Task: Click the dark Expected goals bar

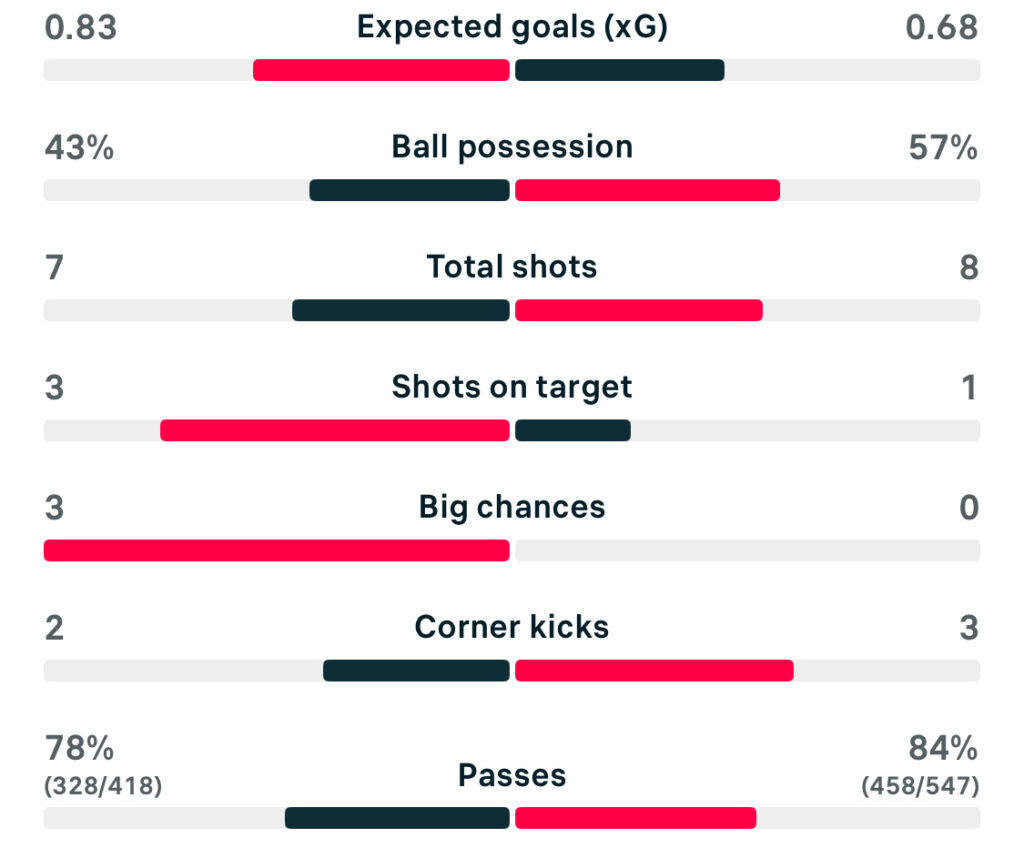Action: click(x=619, y=70)
